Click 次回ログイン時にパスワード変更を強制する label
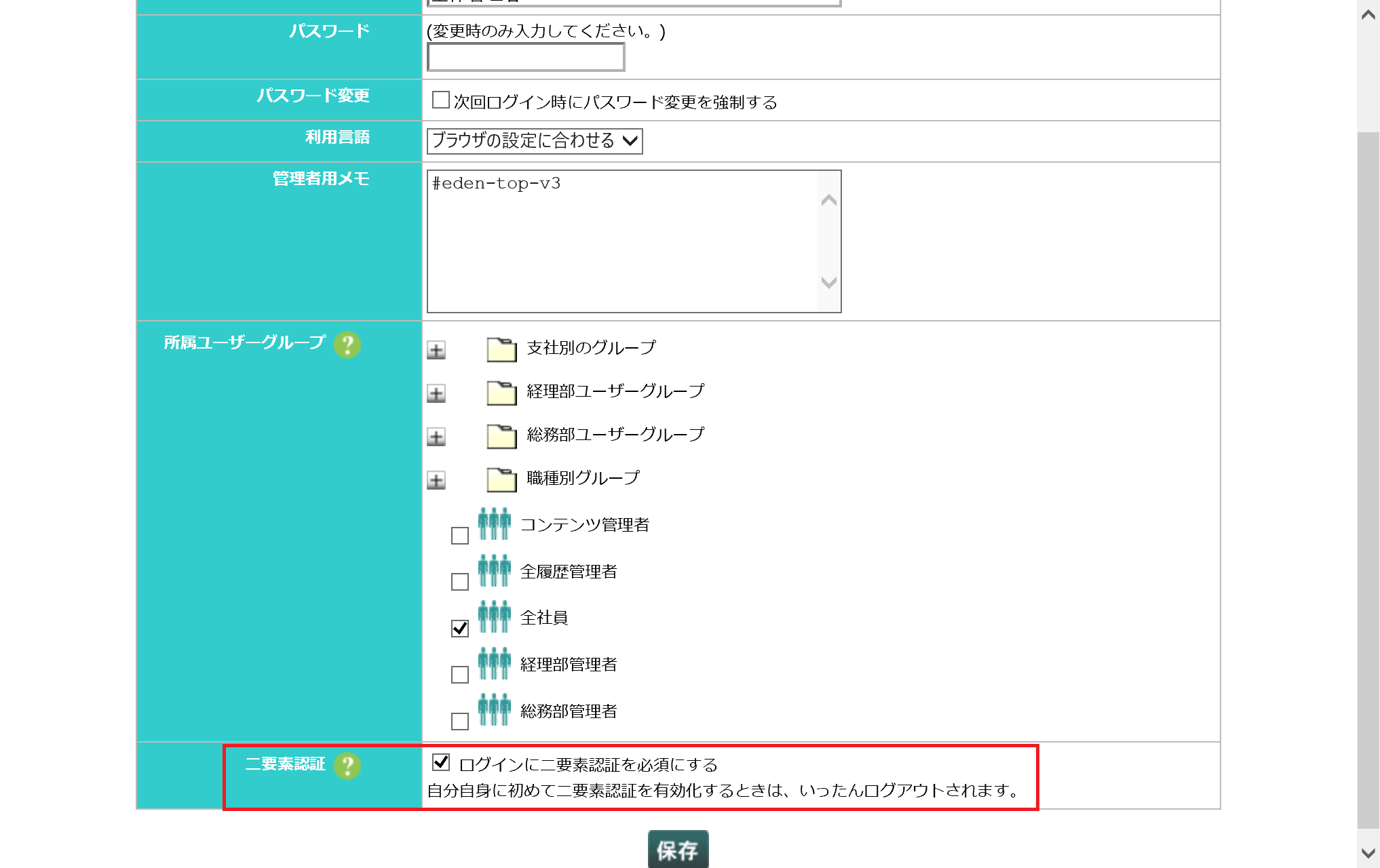Screen dimensions: 1380x868 (x=615, y=102)
